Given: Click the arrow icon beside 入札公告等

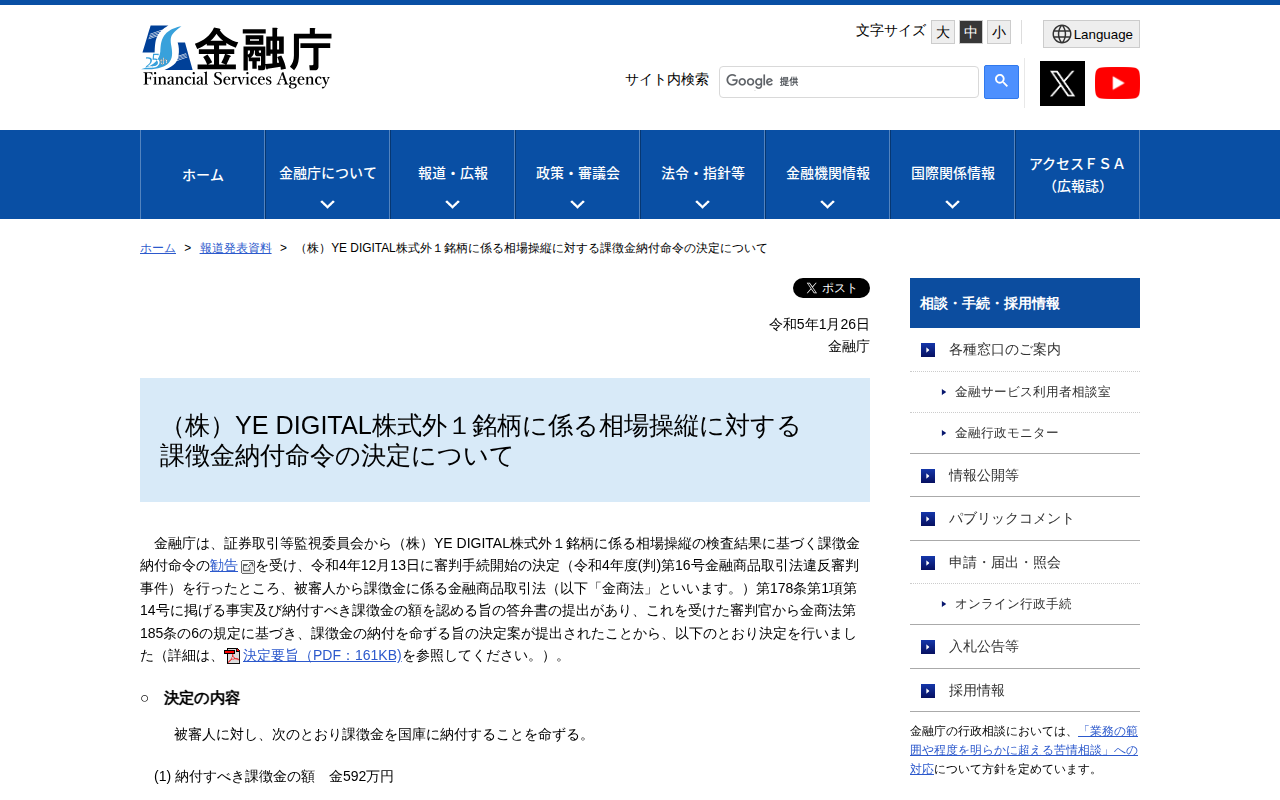Looking at the screenshot, I should (x=928, y=647).
